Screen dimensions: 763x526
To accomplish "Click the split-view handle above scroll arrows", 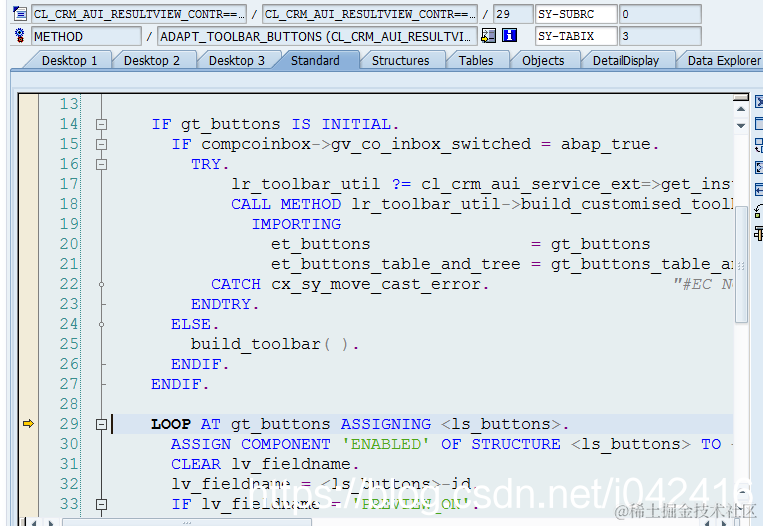I will (741, 98).
